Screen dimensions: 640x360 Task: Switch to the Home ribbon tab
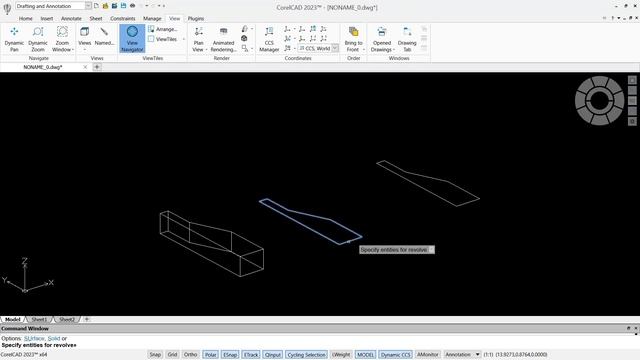click(25, 18)
